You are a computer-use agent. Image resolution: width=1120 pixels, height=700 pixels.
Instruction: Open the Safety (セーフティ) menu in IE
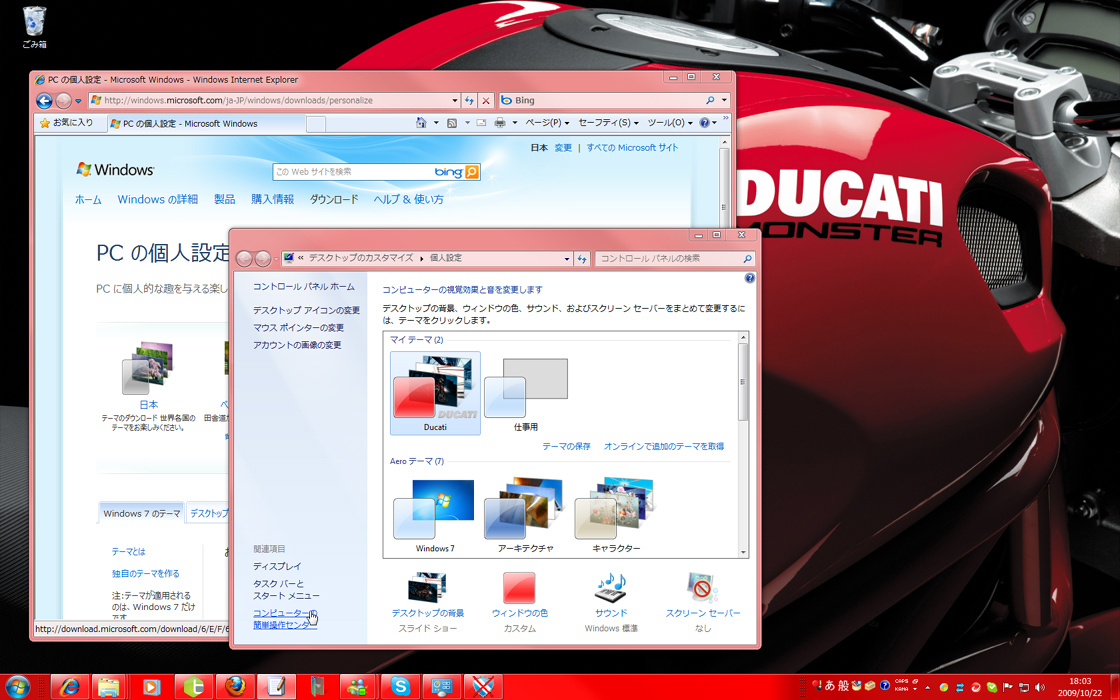click(x=608, y=123)
